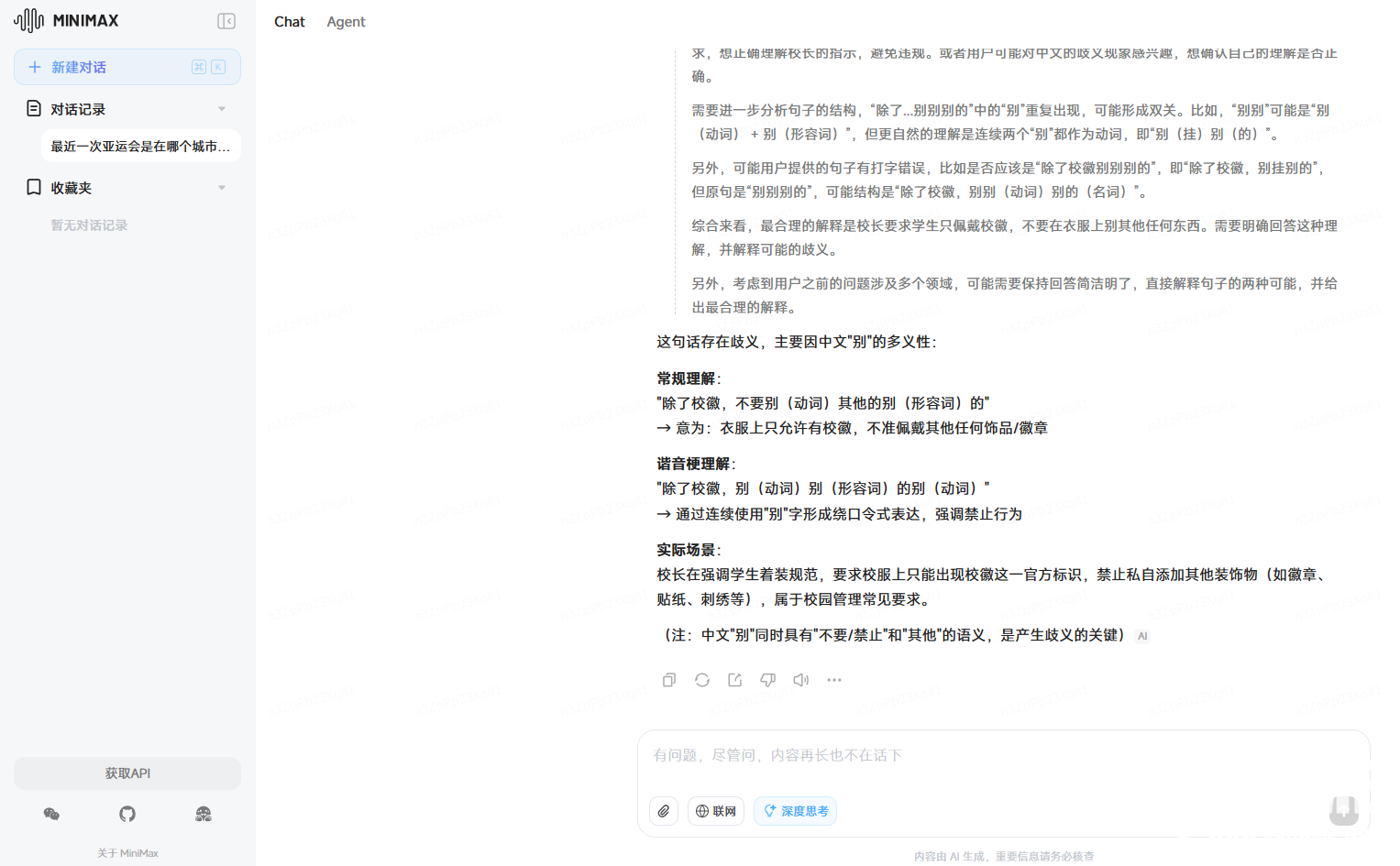Open the GitHub icon link in the sidebar

click(x=127, y=814)
